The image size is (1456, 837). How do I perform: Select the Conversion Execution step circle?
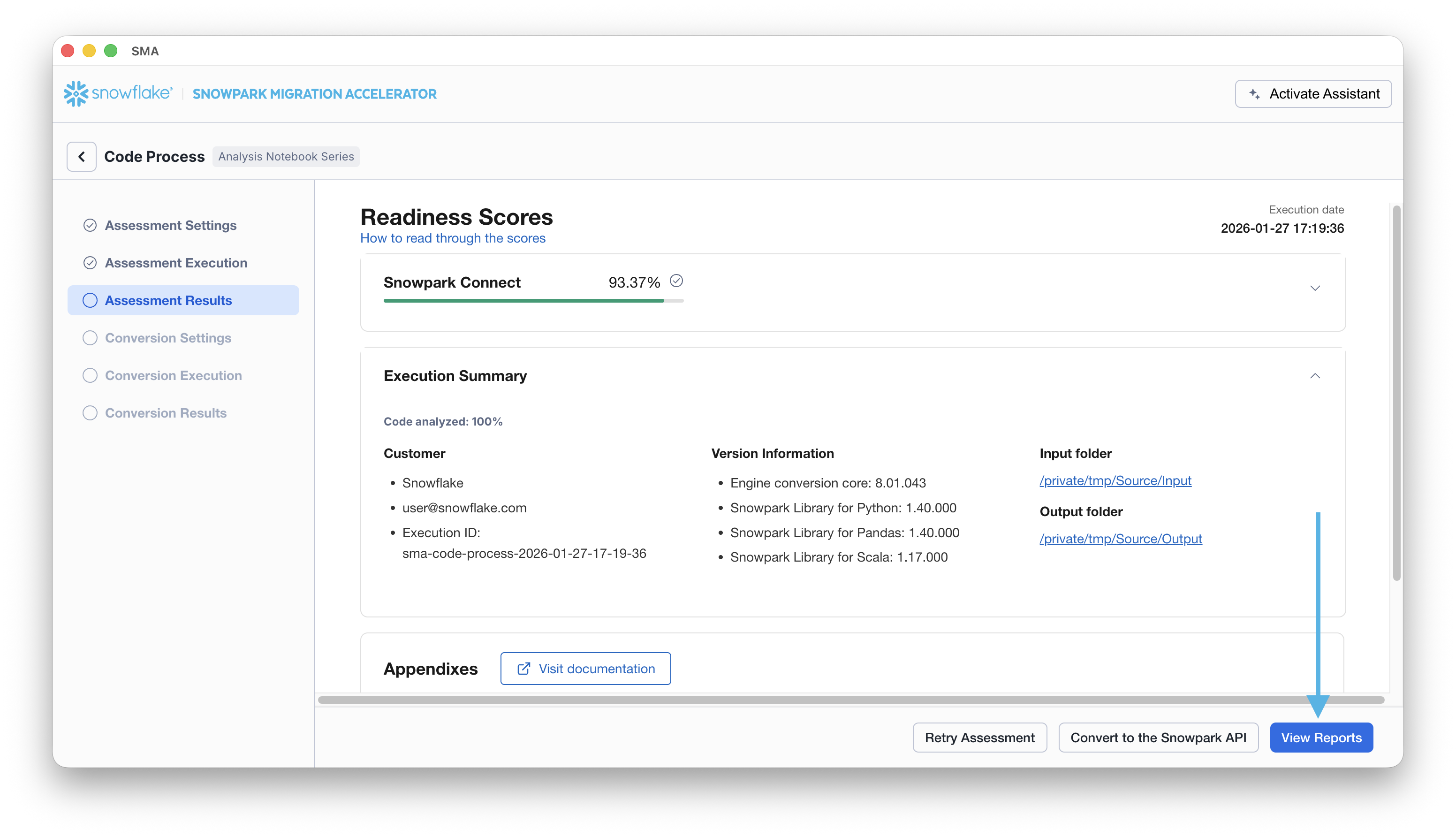90,375
